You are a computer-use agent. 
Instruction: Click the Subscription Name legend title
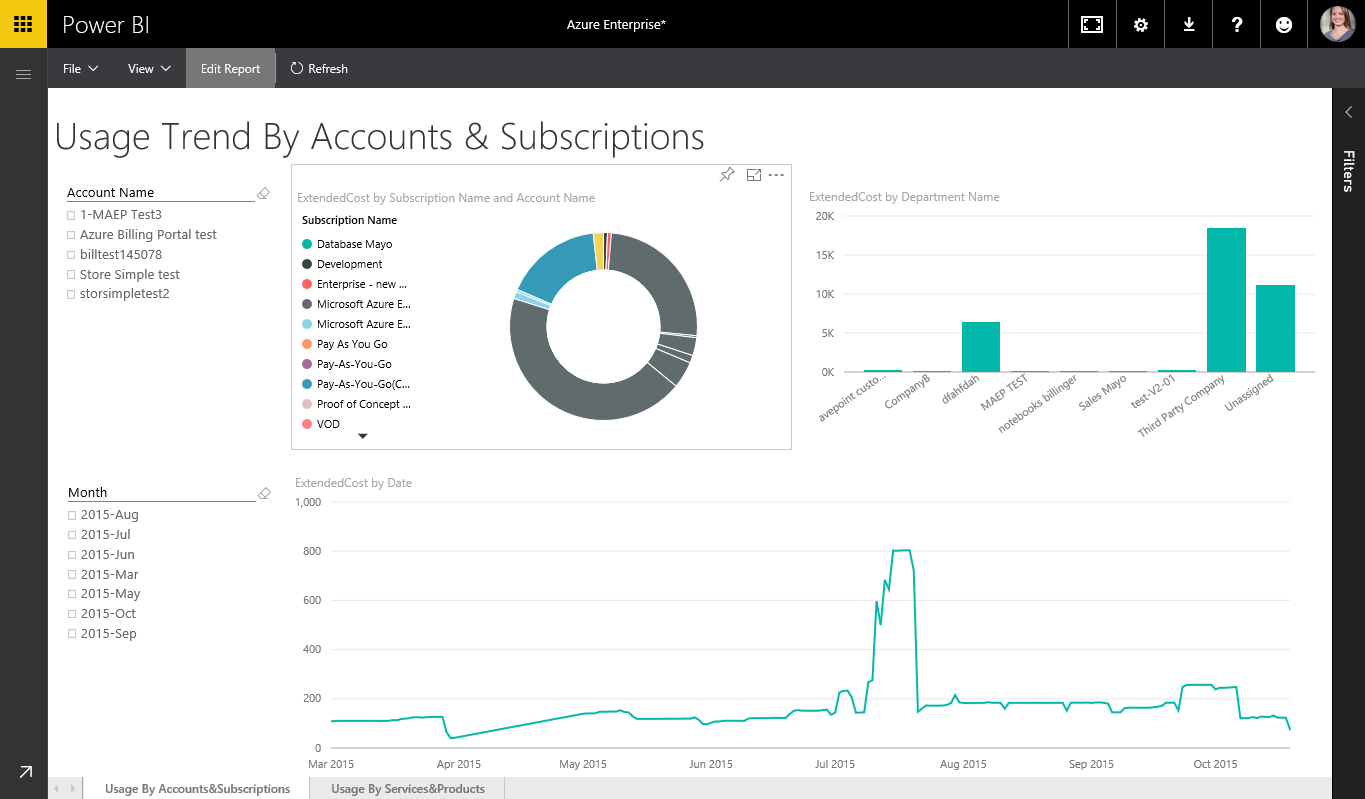pos(350,220)
